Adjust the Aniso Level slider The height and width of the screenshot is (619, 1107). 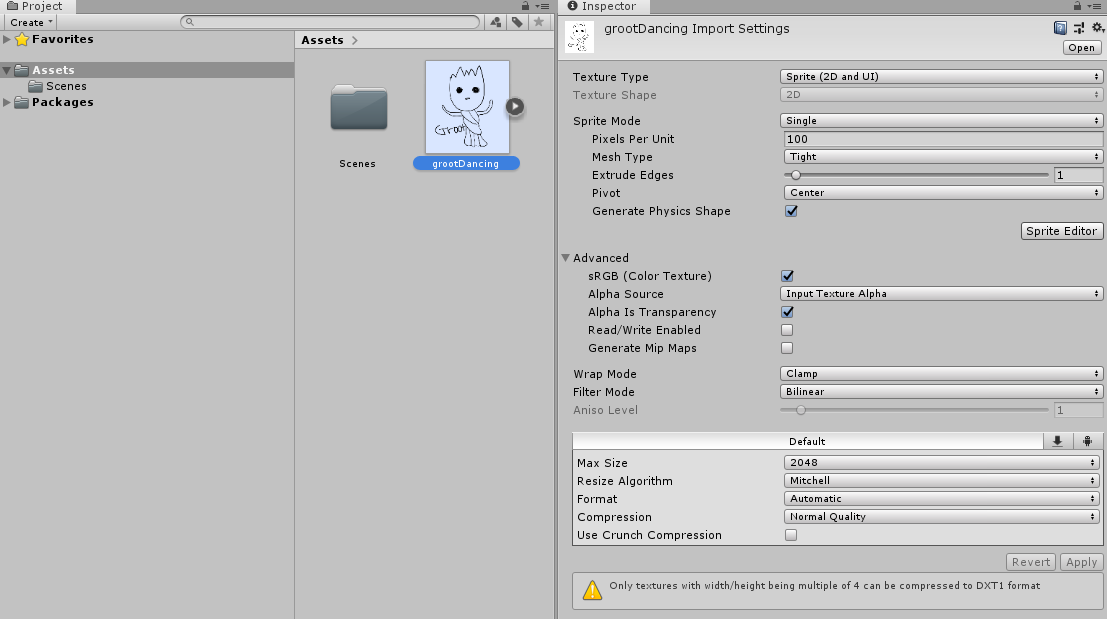tap(914, 409)
